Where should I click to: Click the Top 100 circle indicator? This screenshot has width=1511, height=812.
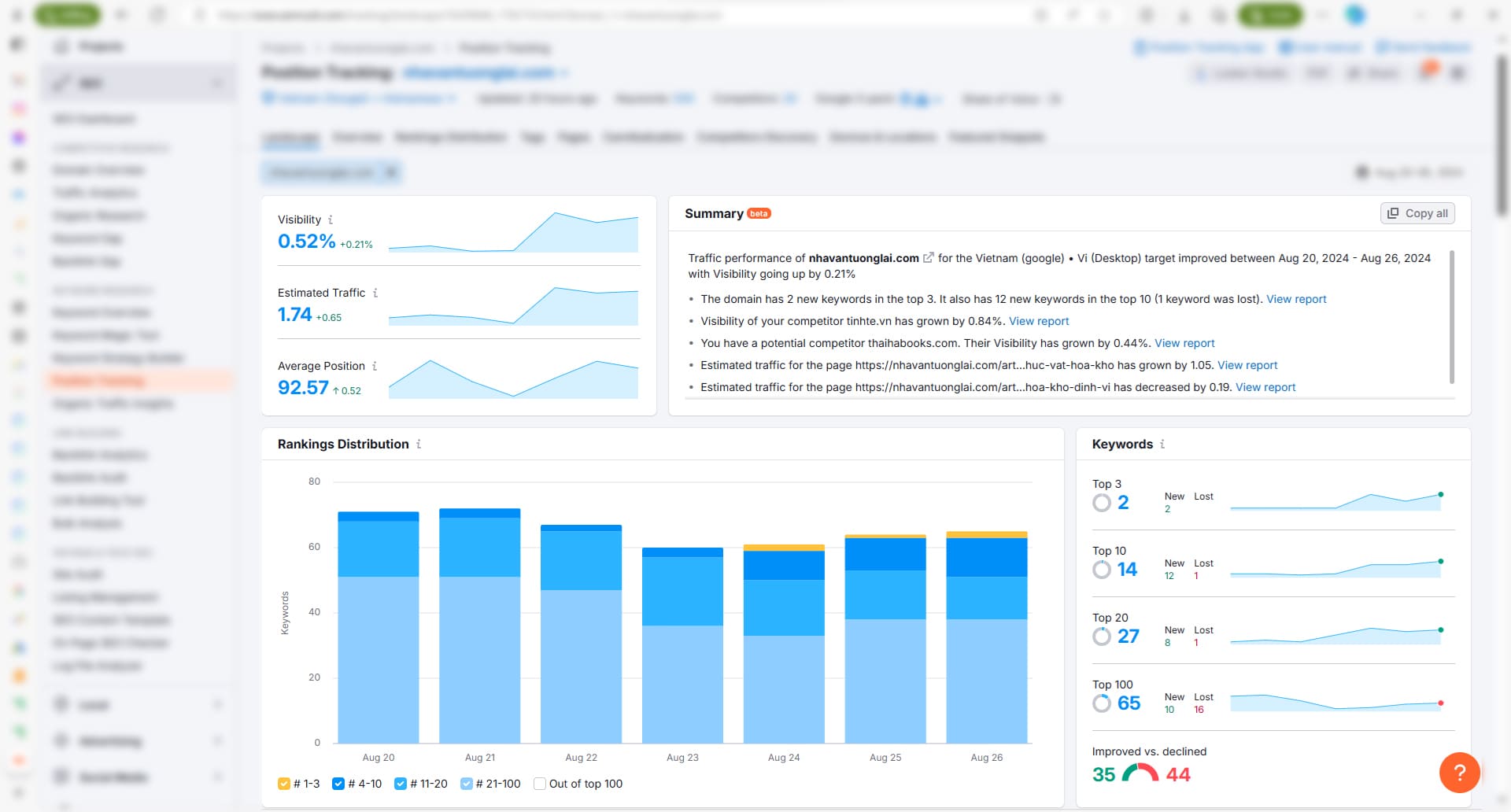point(1102,703)
